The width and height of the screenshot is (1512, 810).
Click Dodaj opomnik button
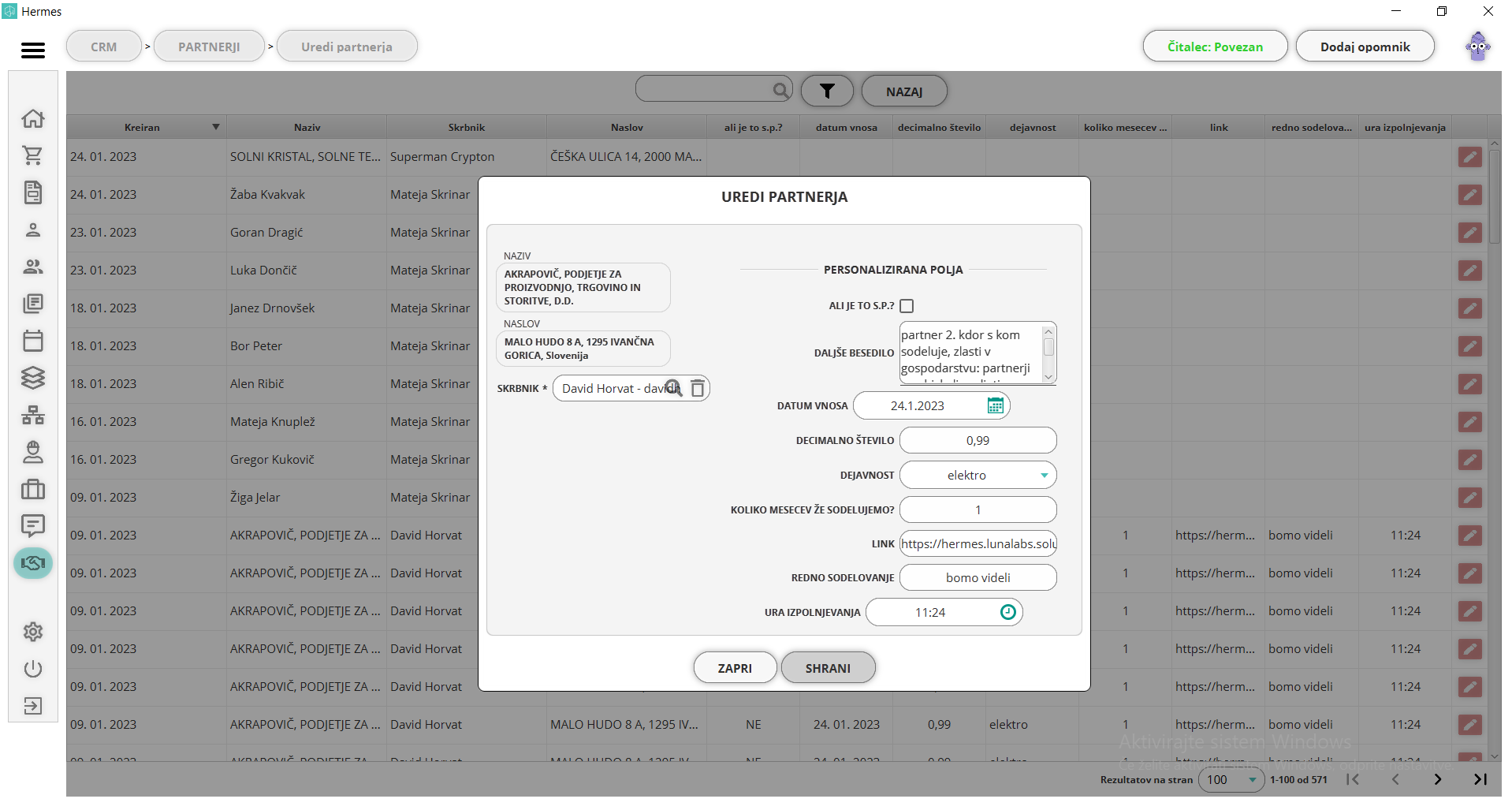click(x=1365, y=47)
